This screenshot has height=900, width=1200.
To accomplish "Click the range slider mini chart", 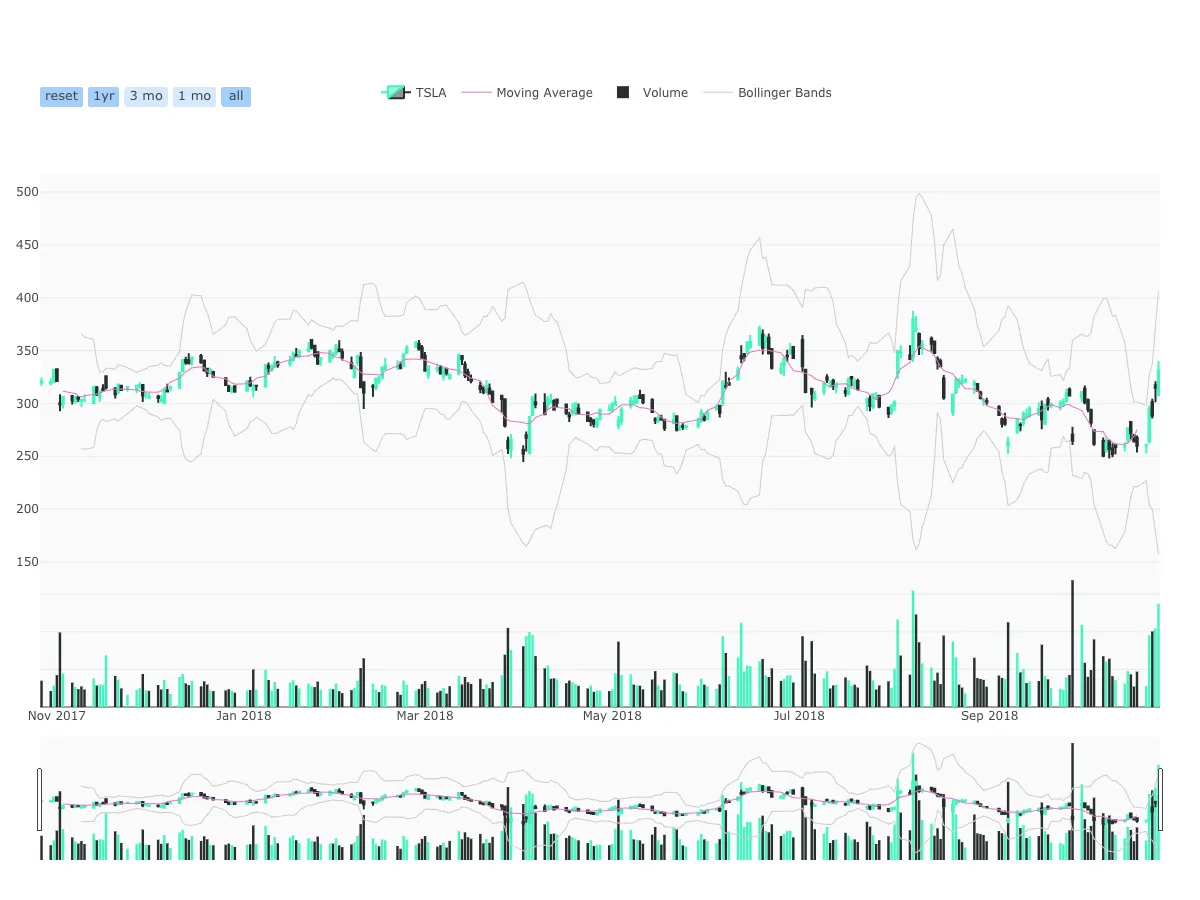I will [600, 799].
